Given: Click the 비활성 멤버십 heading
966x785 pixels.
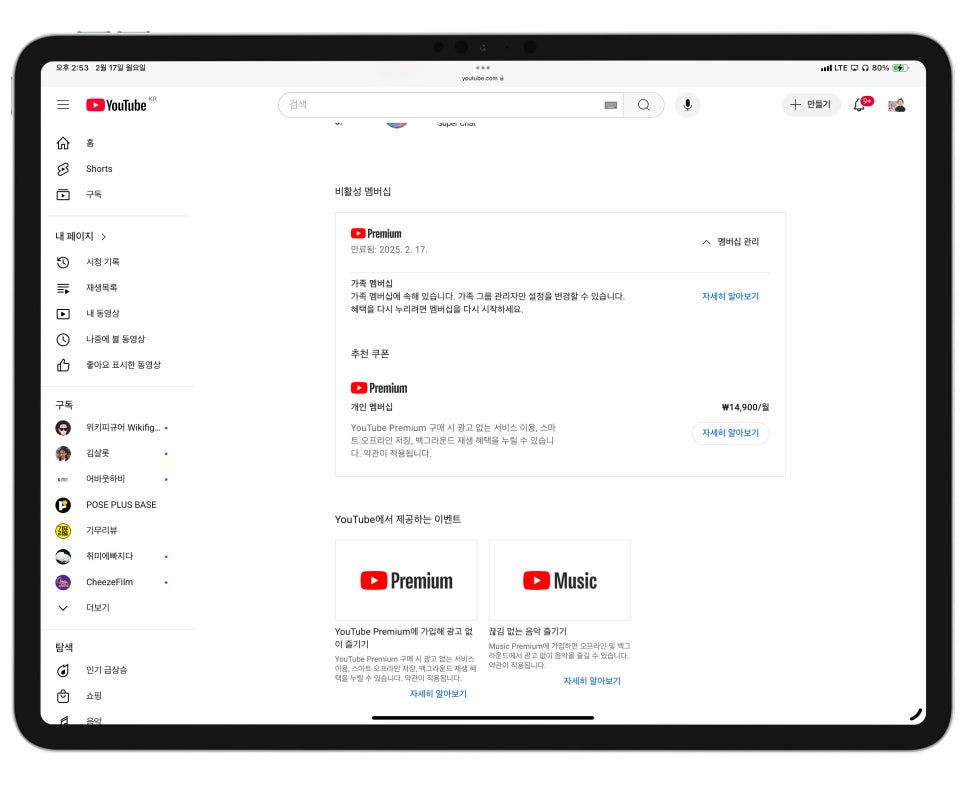Looking at the screenshot, I should click(363, 192).
